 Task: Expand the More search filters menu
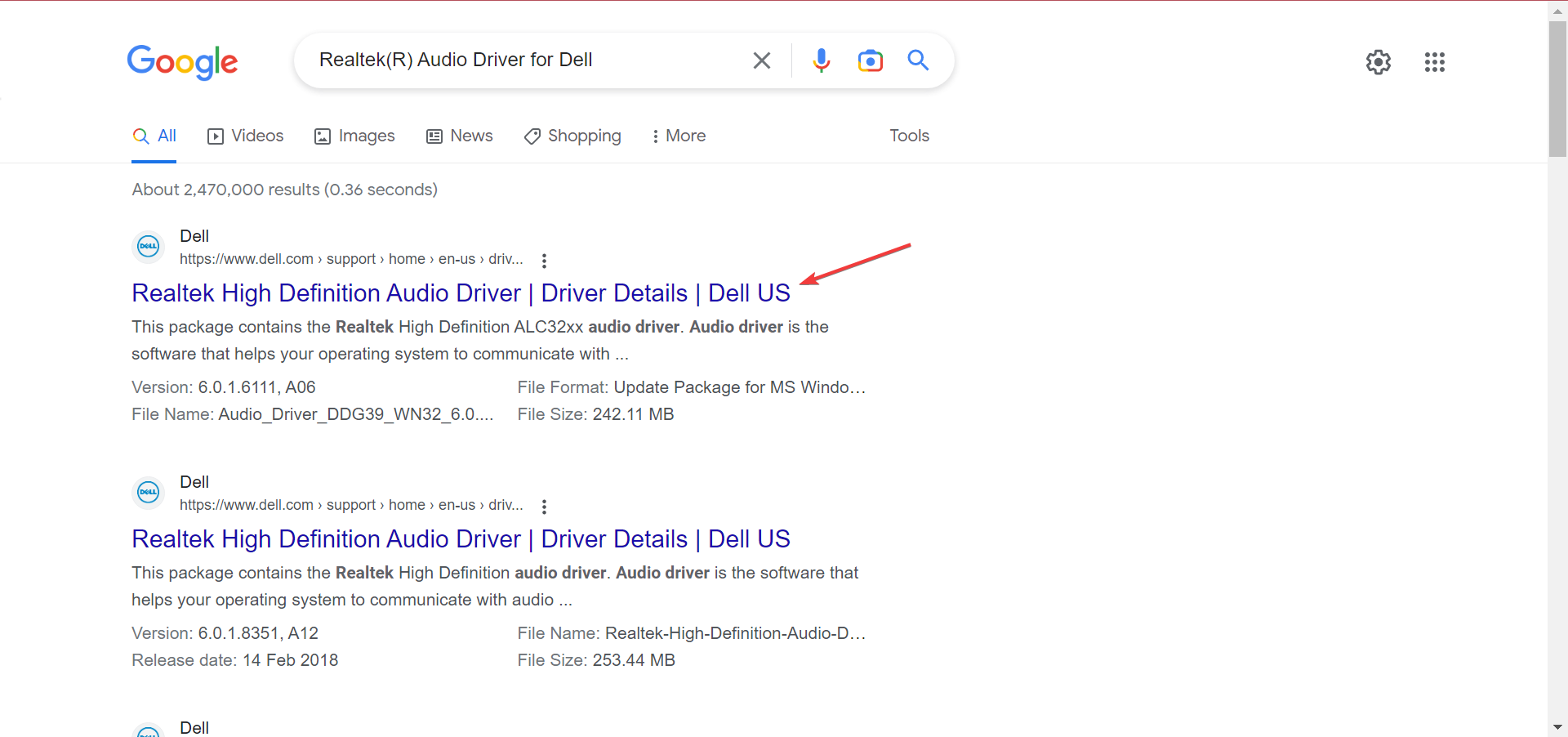[679, 136]
